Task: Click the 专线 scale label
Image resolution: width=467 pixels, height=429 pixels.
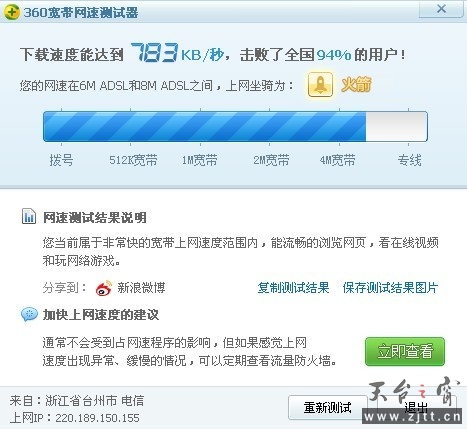Action: 409,160
